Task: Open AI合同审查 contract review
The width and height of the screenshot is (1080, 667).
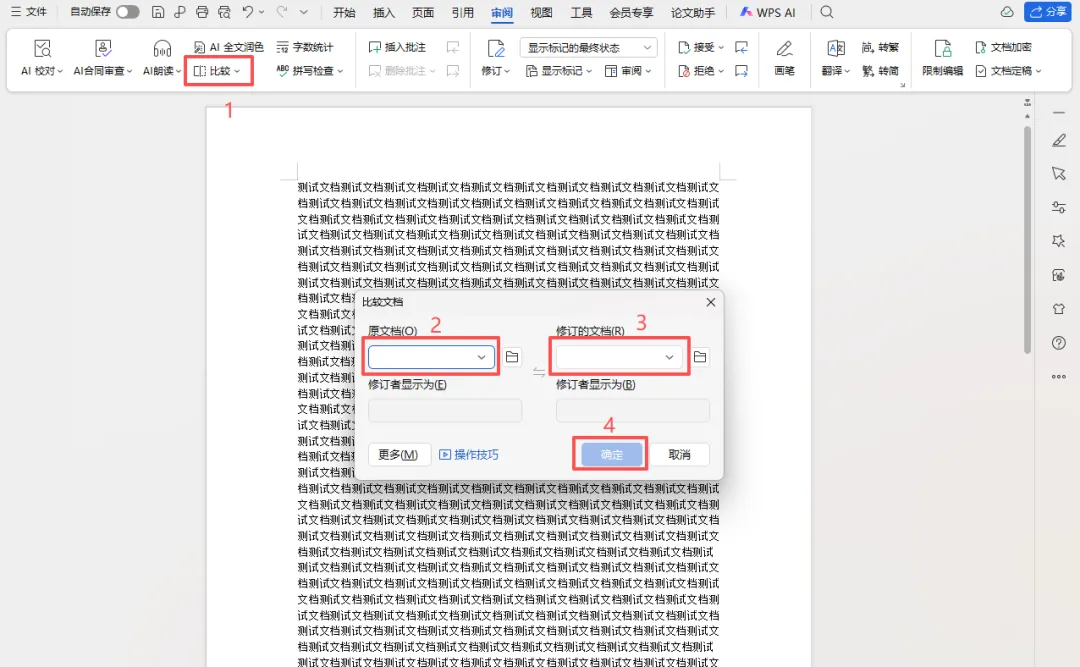Action: (x=103, y=58)
